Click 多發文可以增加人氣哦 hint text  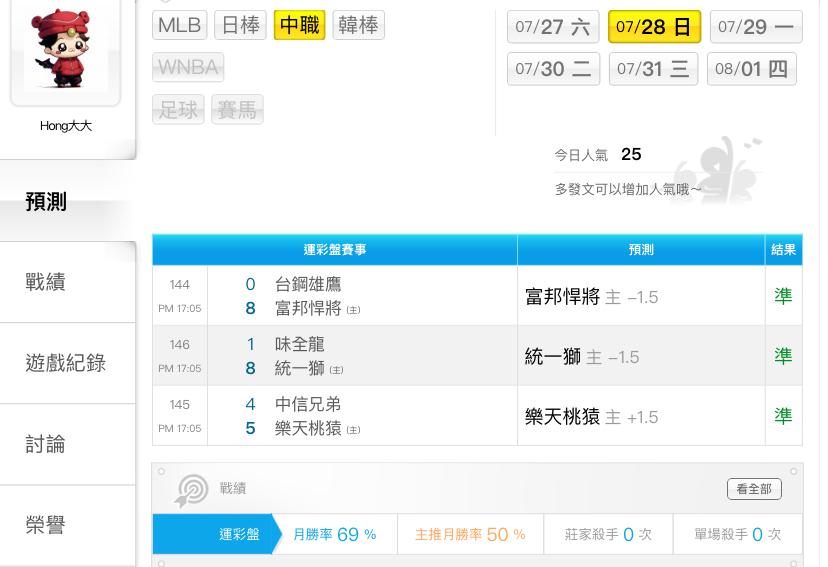(x=627, y=189)
